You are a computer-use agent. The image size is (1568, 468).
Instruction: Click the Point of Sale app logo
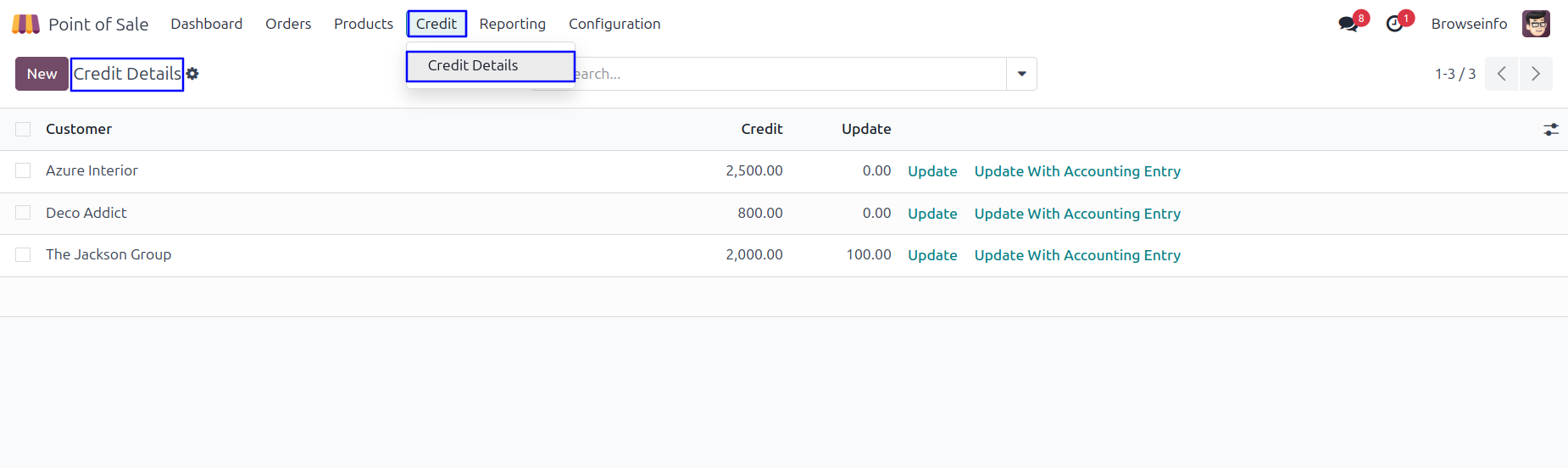point(25,24)
